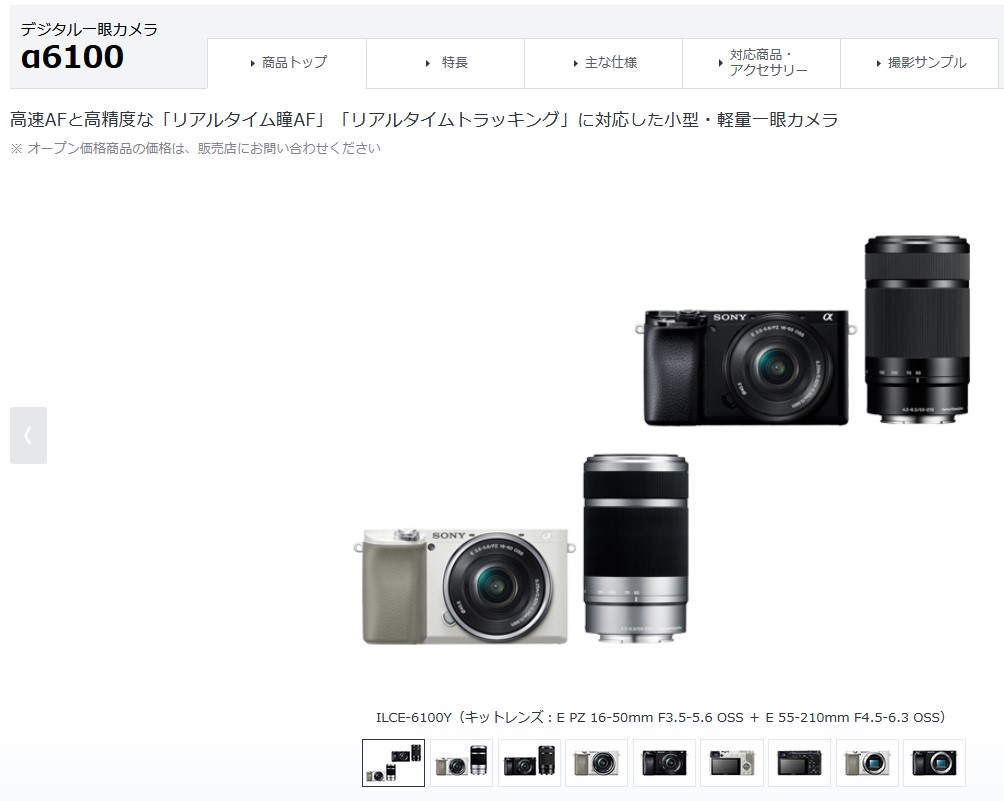Click the large white camera body image
Image resolution: width=1004 pixels, height=801 pixels.
pos(465,585)
